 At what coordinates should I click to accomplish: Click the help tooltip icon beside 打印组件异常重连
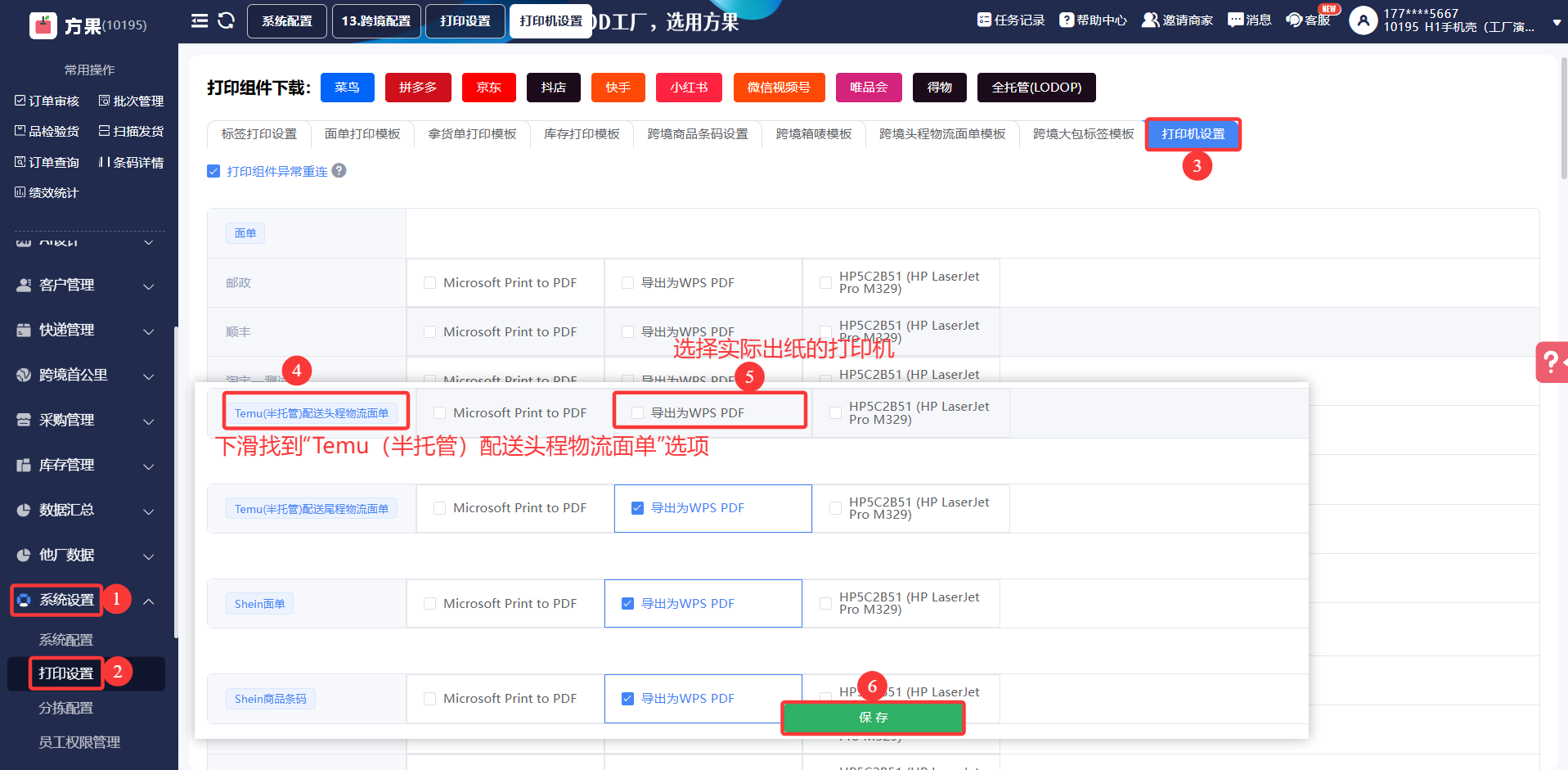[x=339, y=170]
